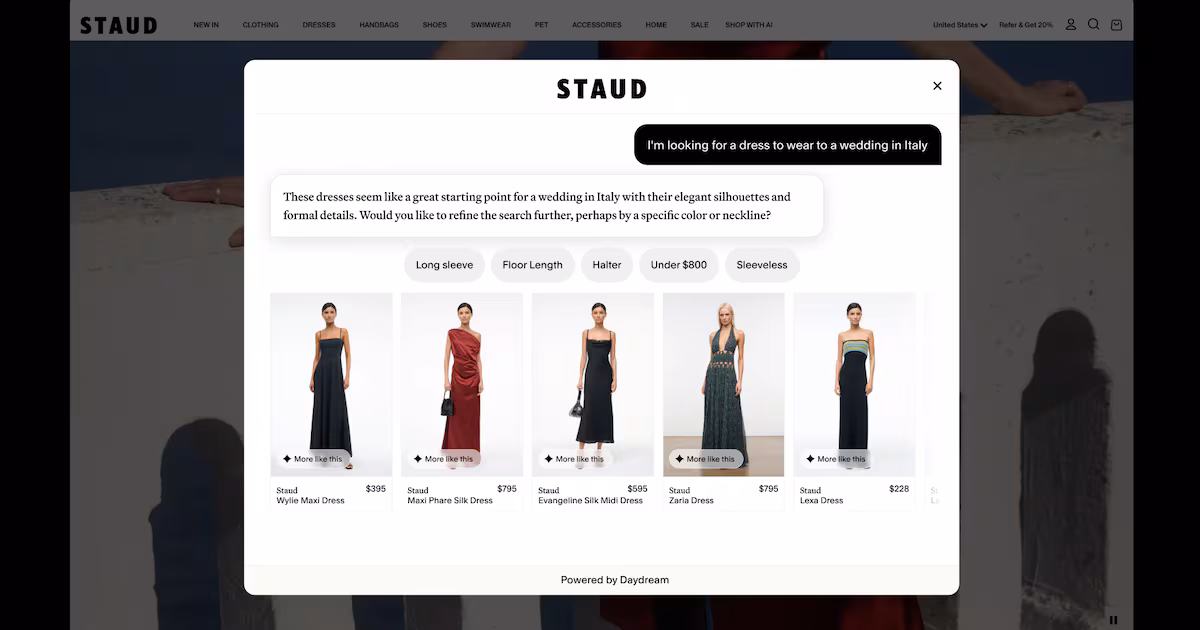More like this on Wylie Maxi Dress

pyautogui.click(x=313, y=459)
